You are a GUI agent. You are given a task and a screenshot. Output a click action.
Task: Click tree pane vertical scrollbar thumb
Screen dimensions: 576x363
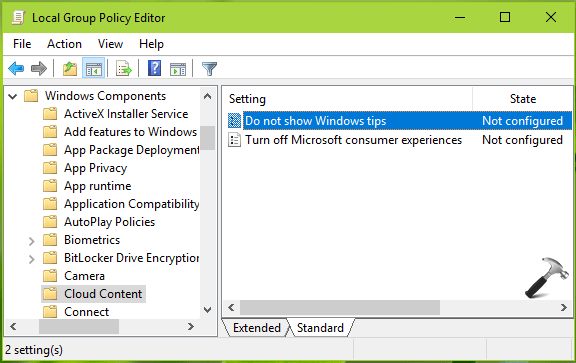(x=207, y=138)
